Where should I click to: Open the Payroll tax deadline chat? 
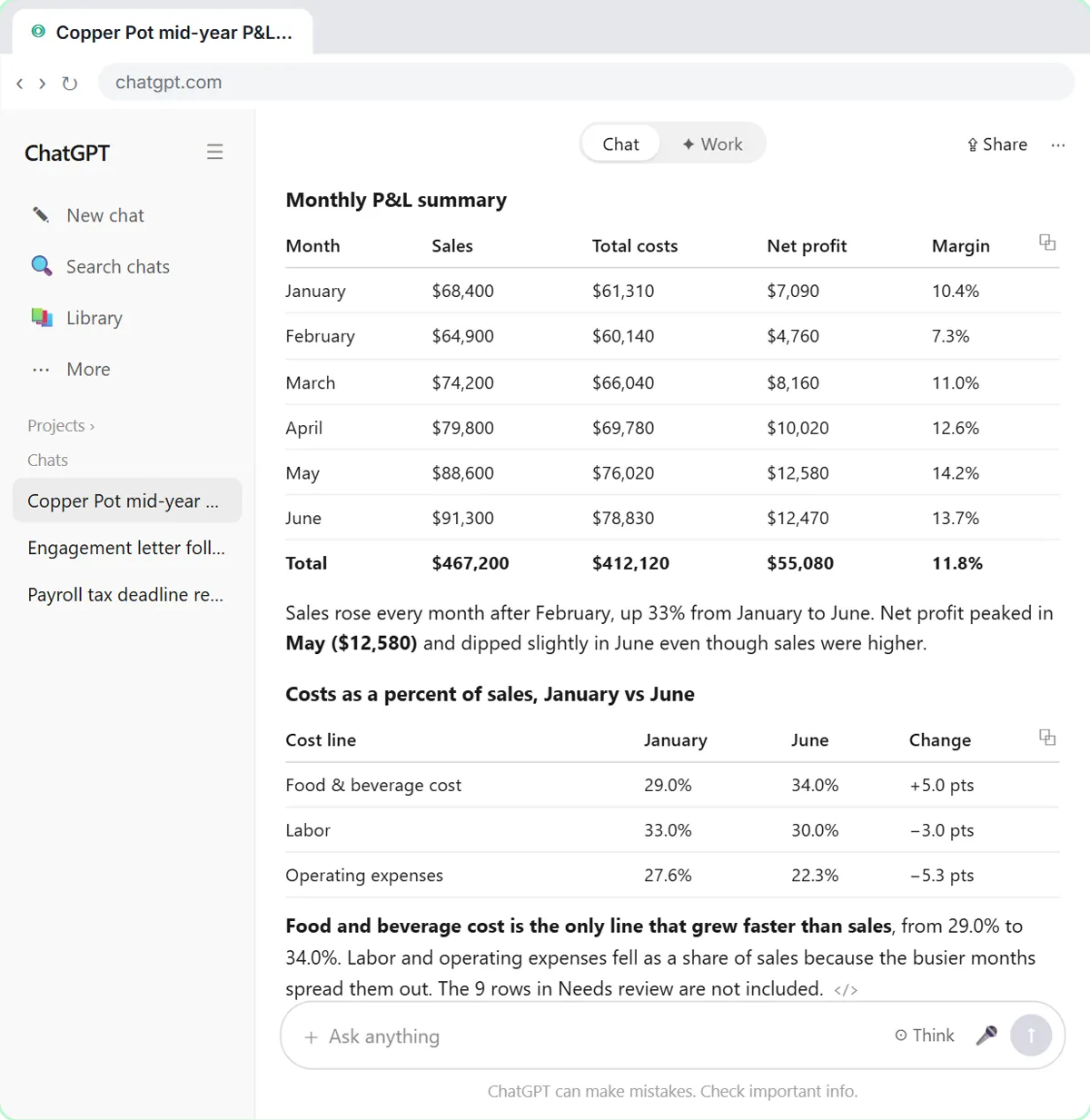pos(127,595)
